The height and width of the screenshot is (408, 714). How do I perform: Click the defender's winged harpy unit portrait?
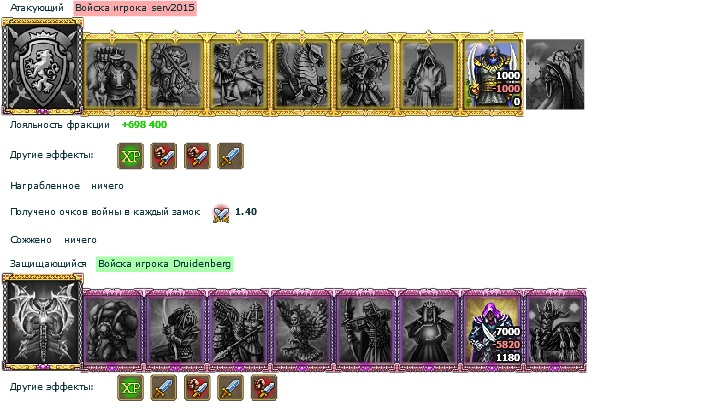(x=302, y=329)
